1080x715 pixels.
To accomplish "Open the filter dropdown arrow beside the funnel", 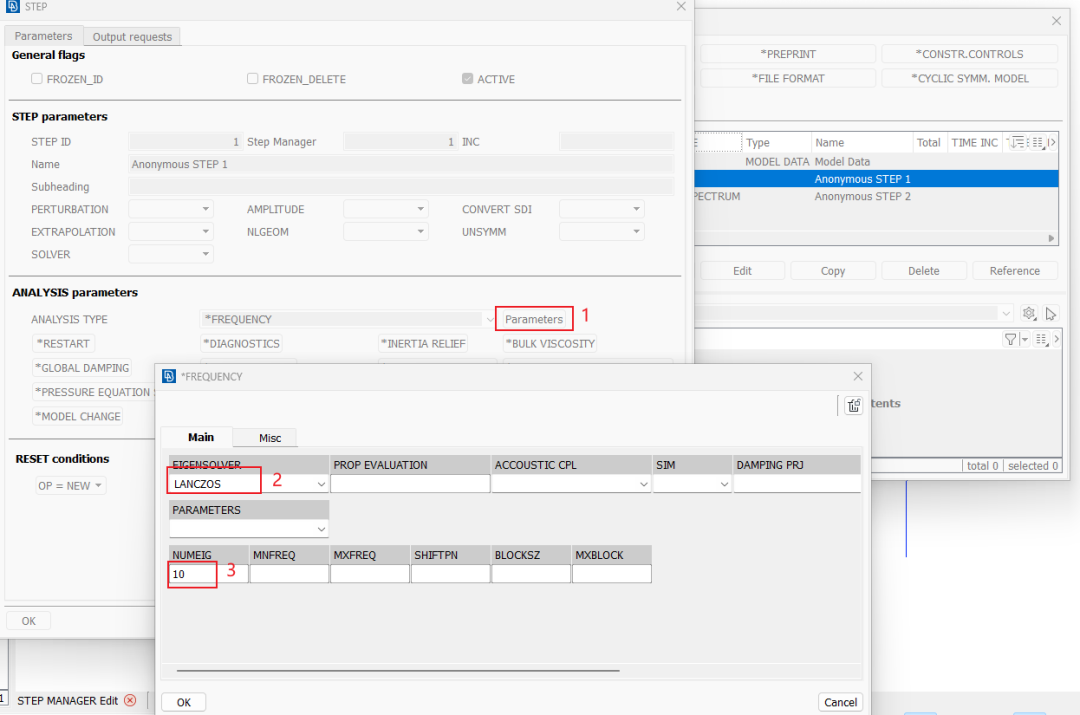I will click(1024, 339).
